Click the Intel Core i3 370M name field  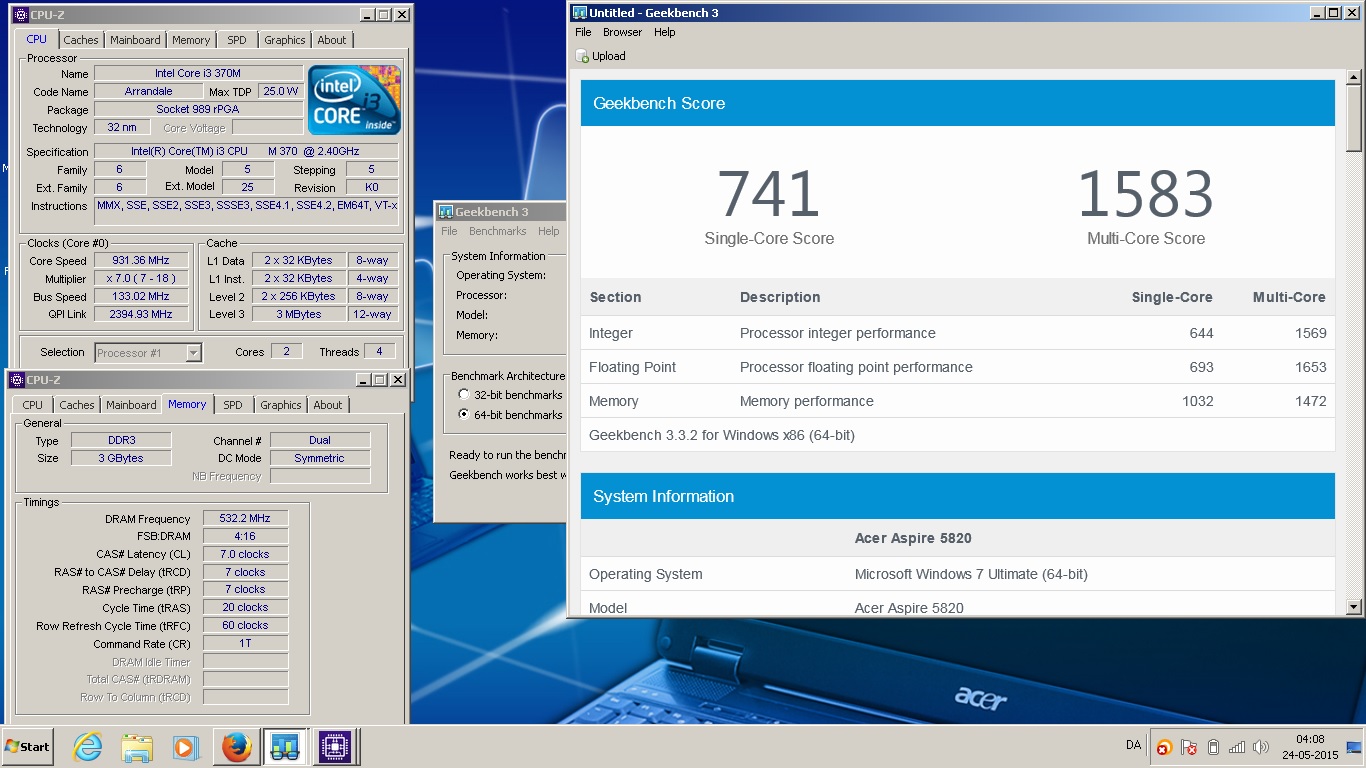tap(198, 73)
